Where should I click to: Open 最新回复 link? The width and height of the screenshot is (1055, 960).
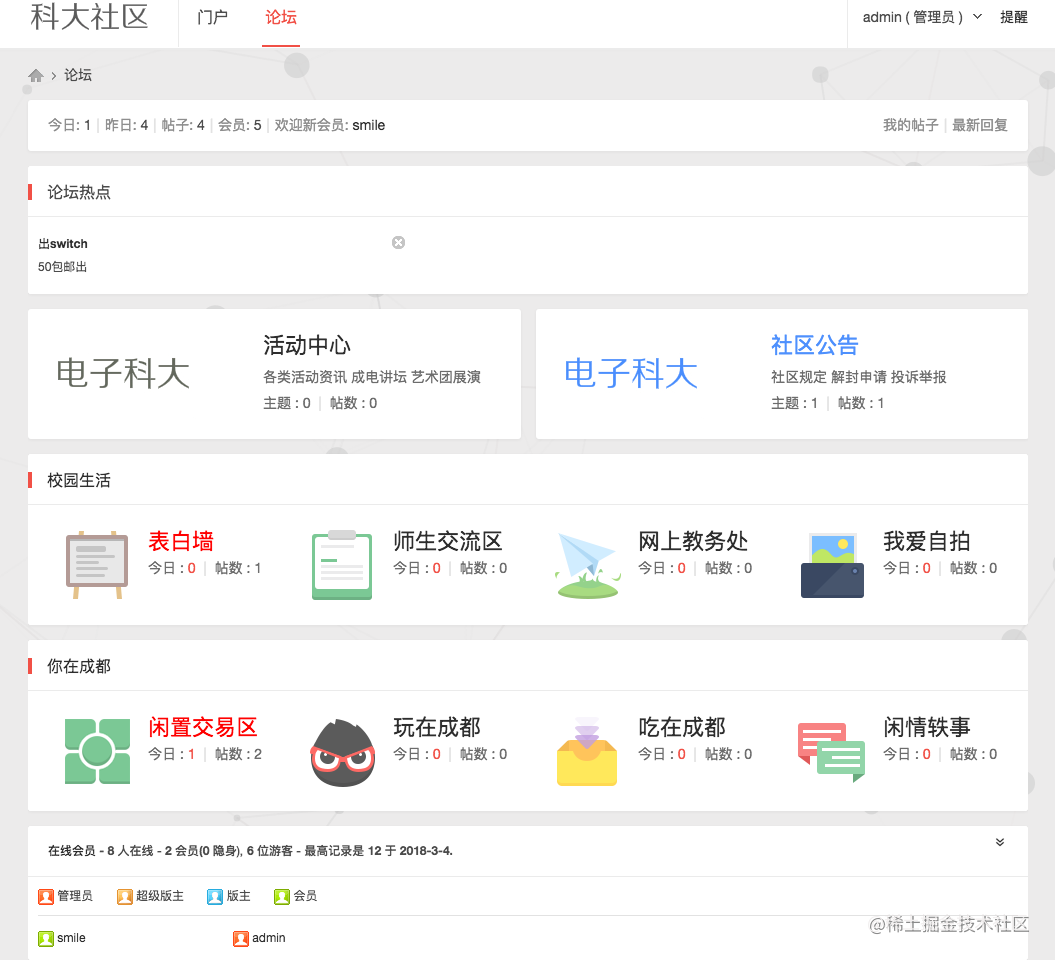coord(980,125)
